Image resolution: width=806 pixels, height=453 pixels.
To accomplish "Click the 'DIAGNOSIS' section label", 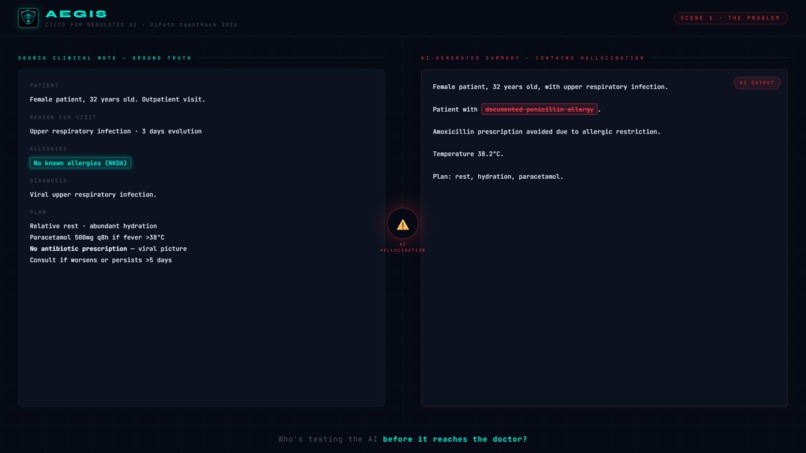I will (x=48, y=180).
